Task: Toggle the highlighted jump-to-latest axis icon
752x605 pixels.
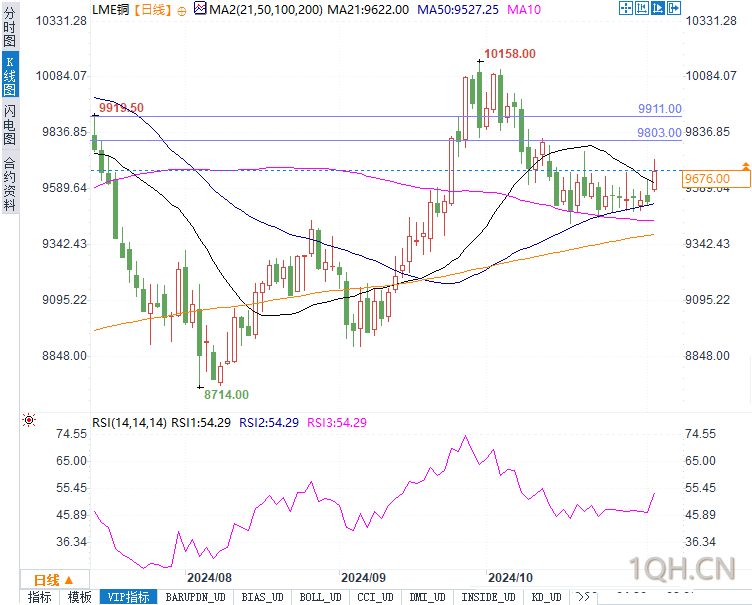Action: click(x=658, y=8)
